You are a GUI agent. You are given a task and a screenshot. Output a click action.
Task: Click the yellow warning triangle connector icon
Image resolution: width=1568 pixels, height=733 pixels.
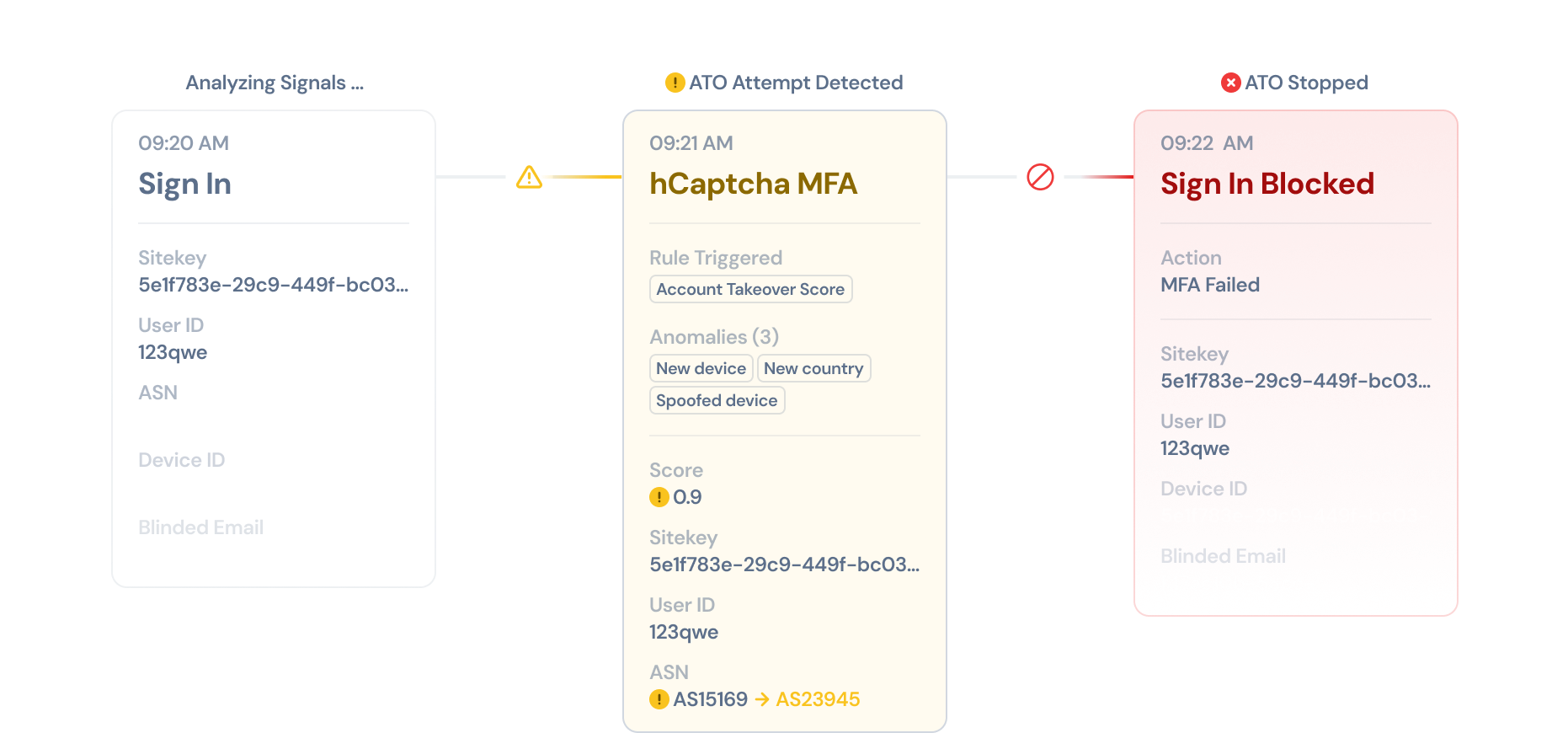click(529, 177)
